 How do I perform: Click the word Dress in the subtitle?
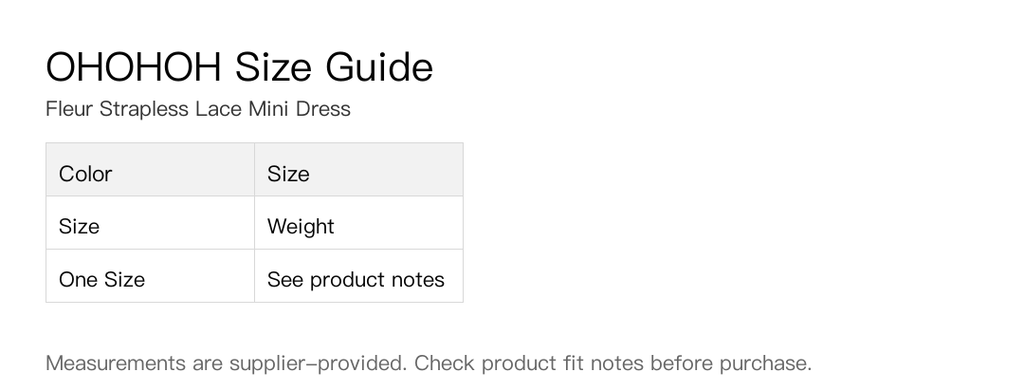(x=323, y=108)
